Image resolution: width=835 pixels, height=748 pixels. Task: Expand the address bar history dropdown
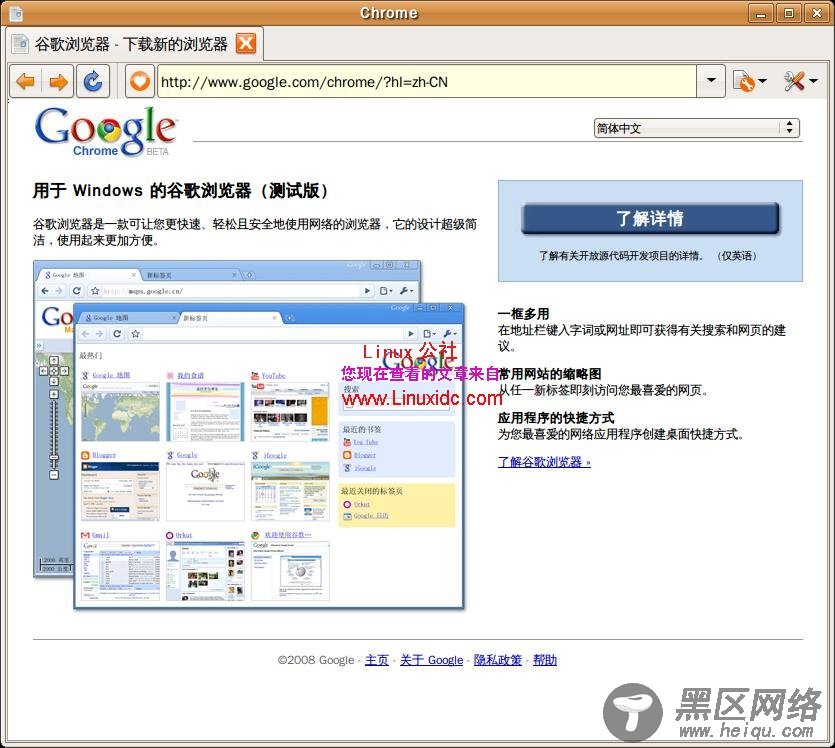click(711, 81)
